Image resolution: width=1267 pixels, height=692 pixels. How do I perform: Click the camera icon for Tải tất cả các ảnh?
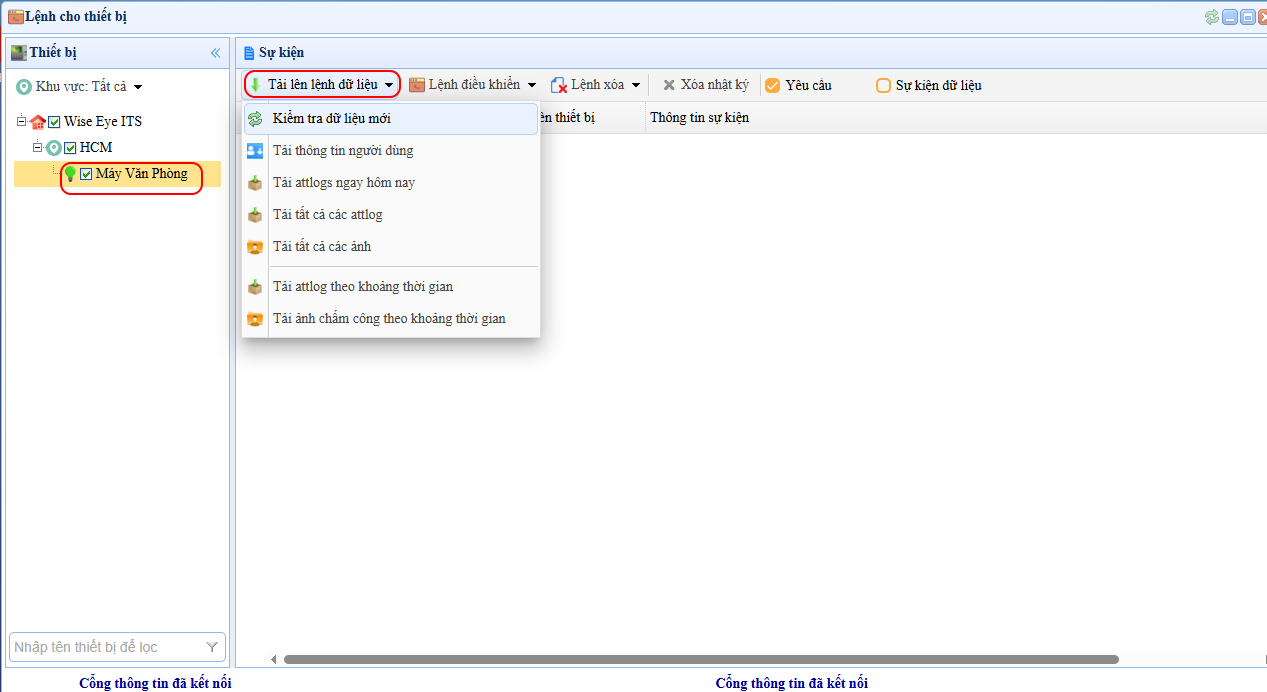255,247
